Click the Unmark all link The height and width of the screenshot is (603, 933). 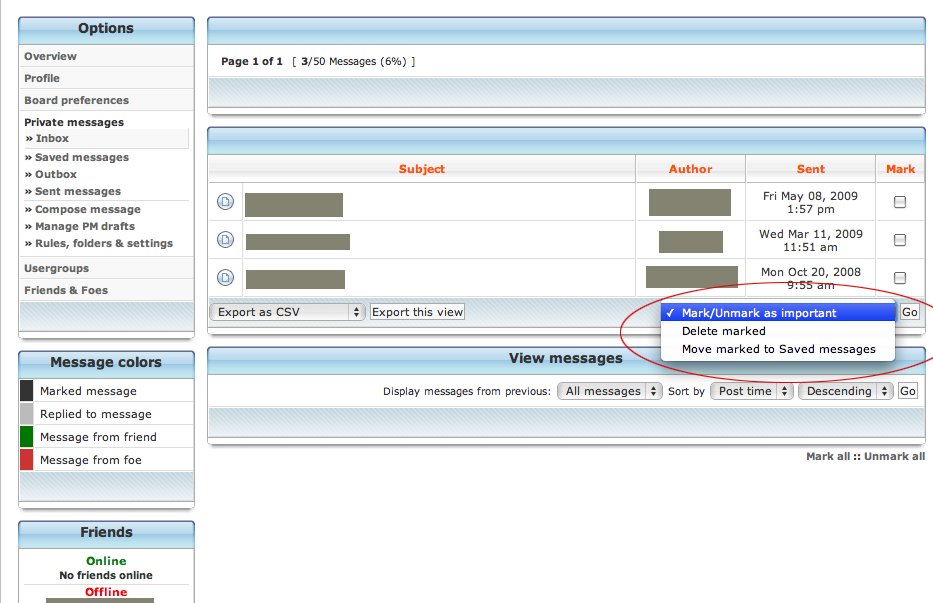coord(894,456)
